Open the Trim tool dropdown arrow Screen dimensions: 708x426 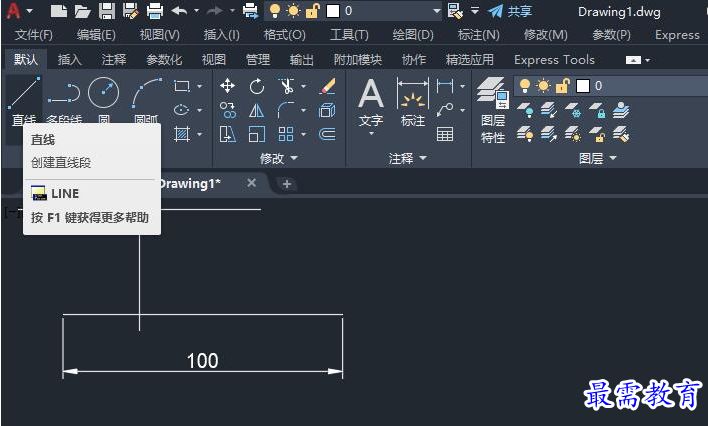303,86
